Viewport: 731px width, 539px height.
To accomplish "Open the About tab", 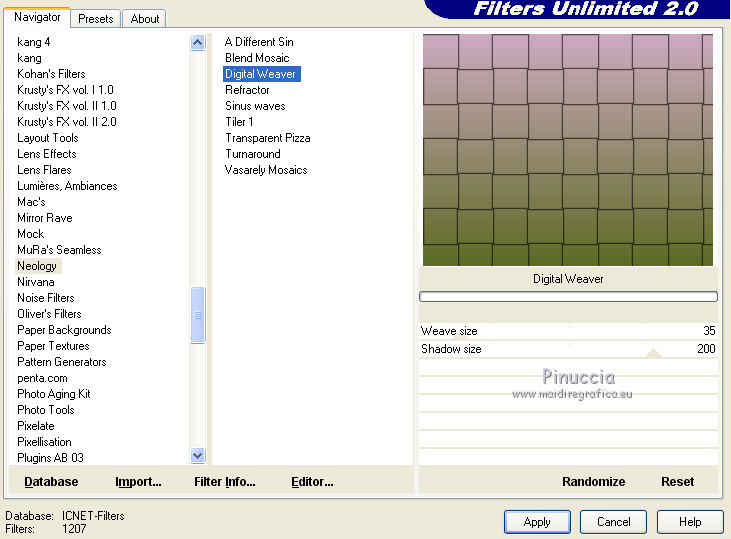I will click(x=145, y=19).
